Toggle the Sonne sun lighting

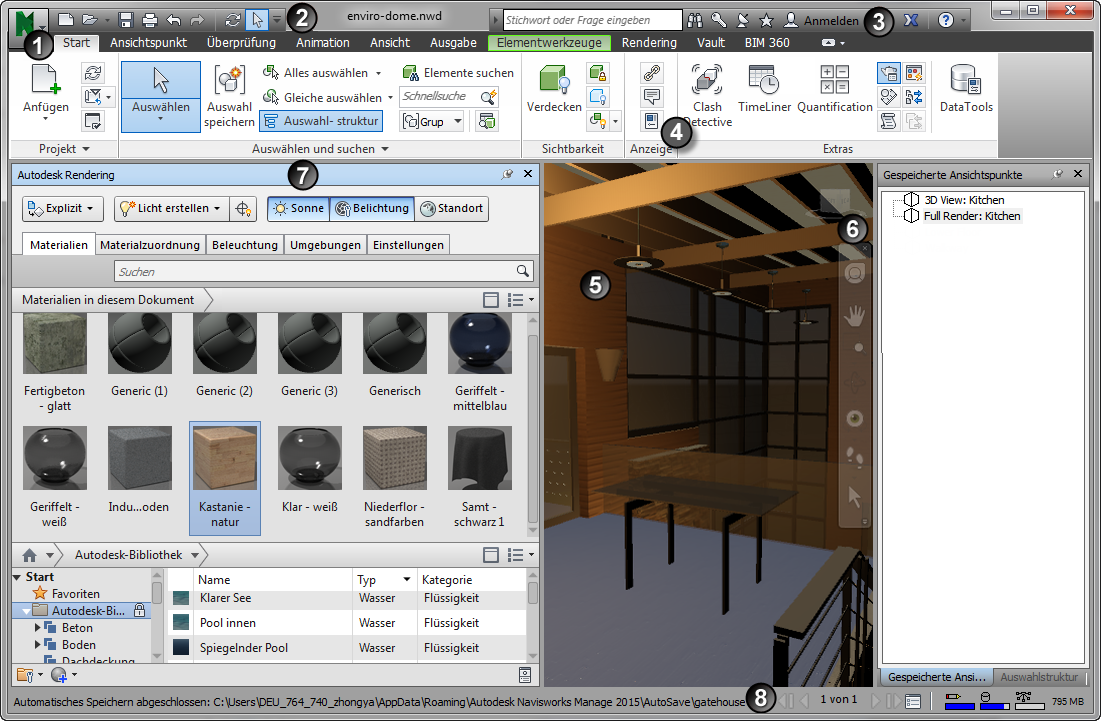coord(297,208)
